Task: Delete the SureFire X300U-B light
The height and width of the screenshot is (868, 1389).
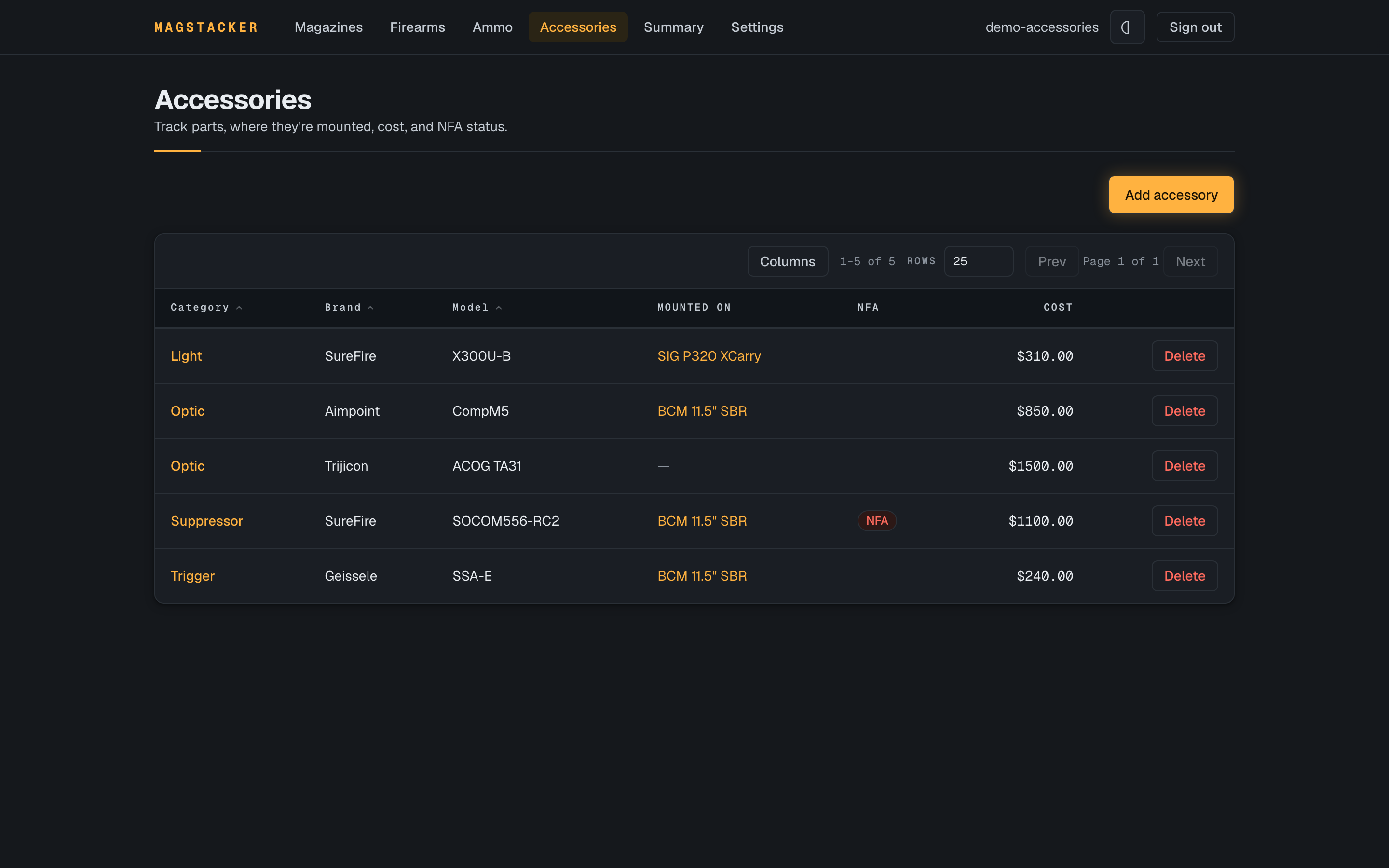Action: click(1184, 356)
